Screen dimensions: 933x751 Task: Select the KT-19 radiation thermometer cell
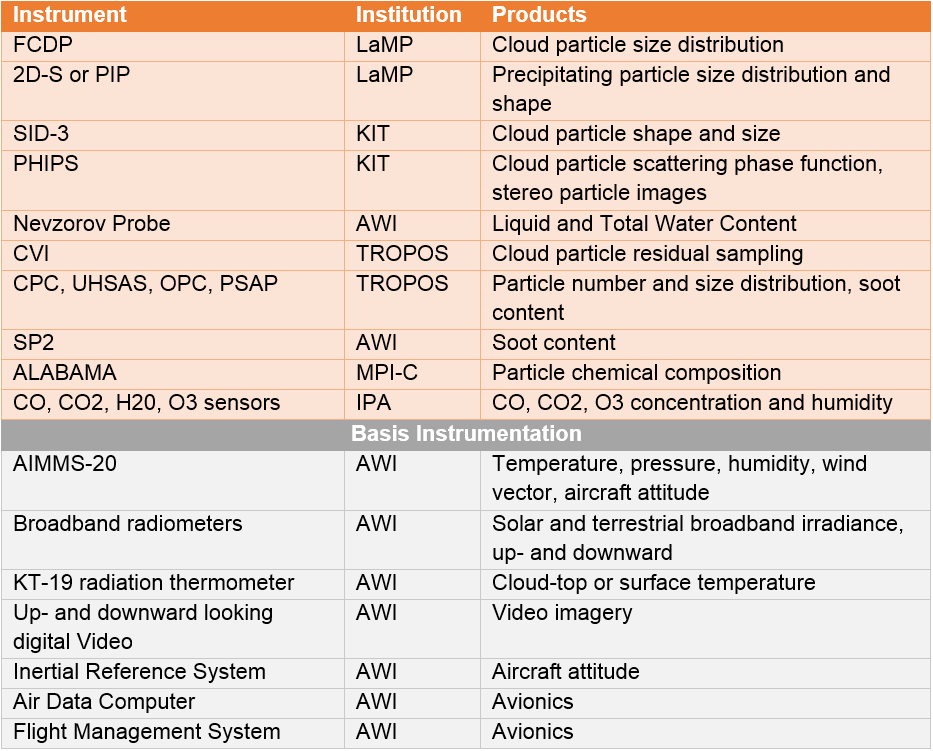pyautogui.click(x=154, y=583)
